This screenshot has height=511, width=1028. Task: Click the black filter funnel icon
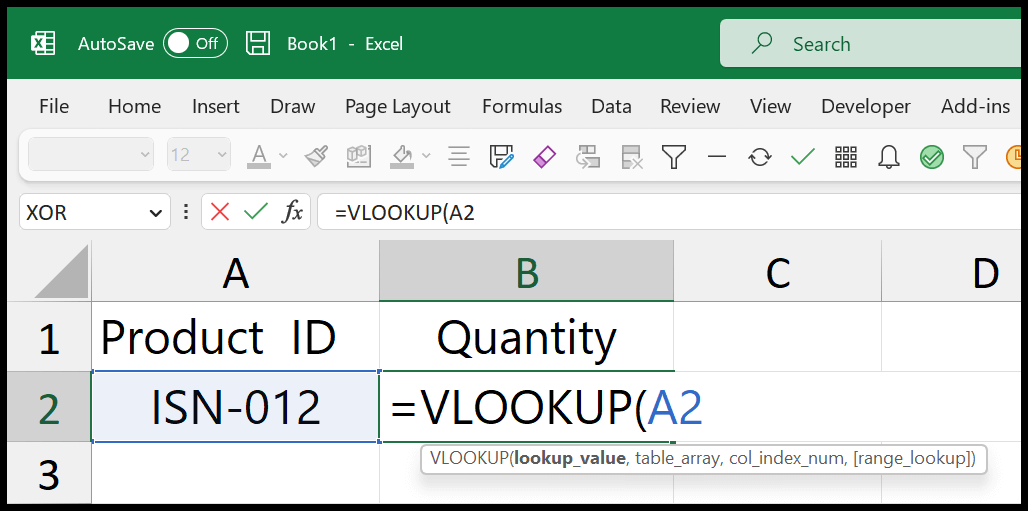(x=673, y=156)
